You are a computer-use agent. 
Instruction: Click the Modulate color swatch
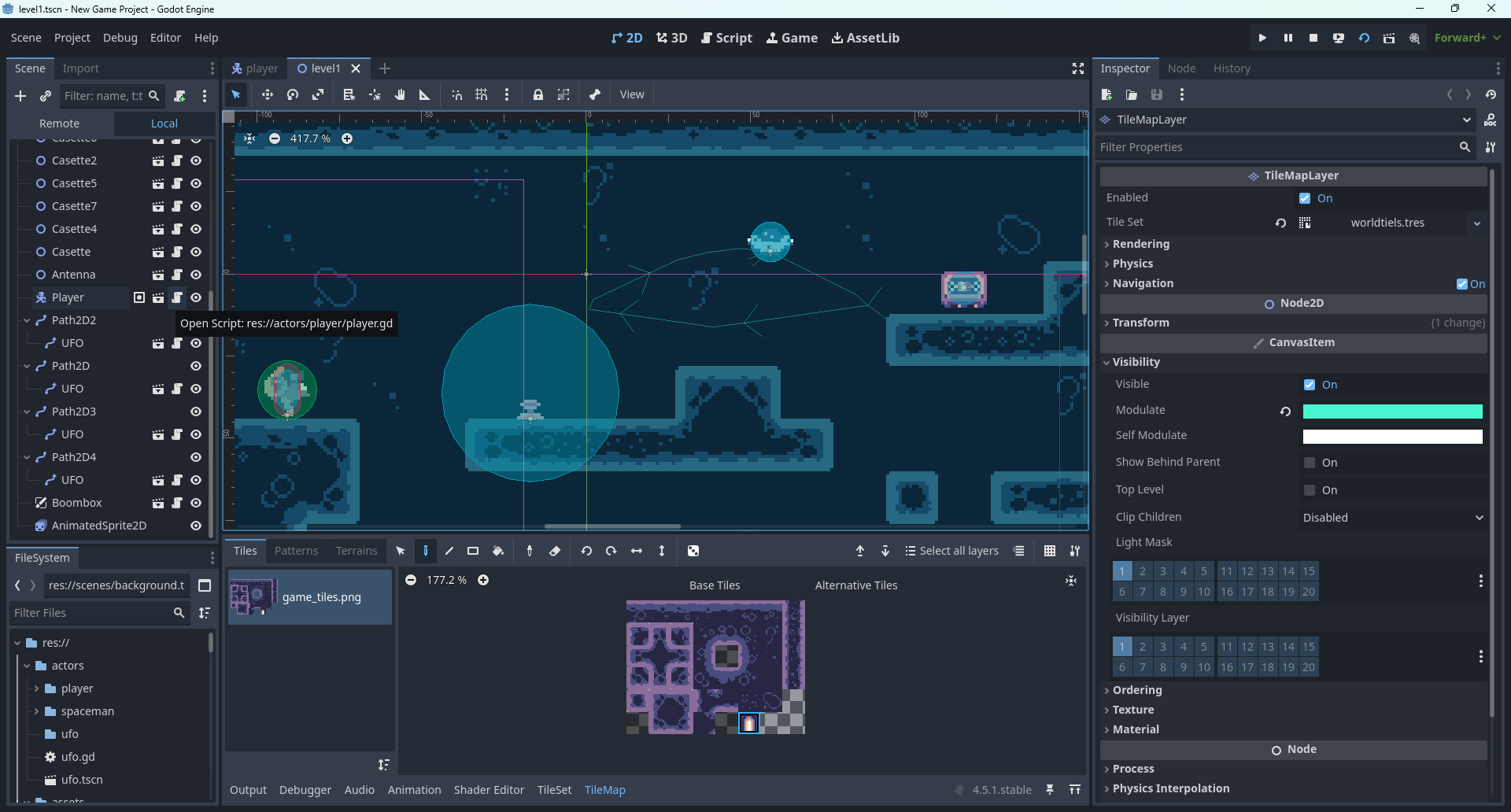(x=1392, y=412)
